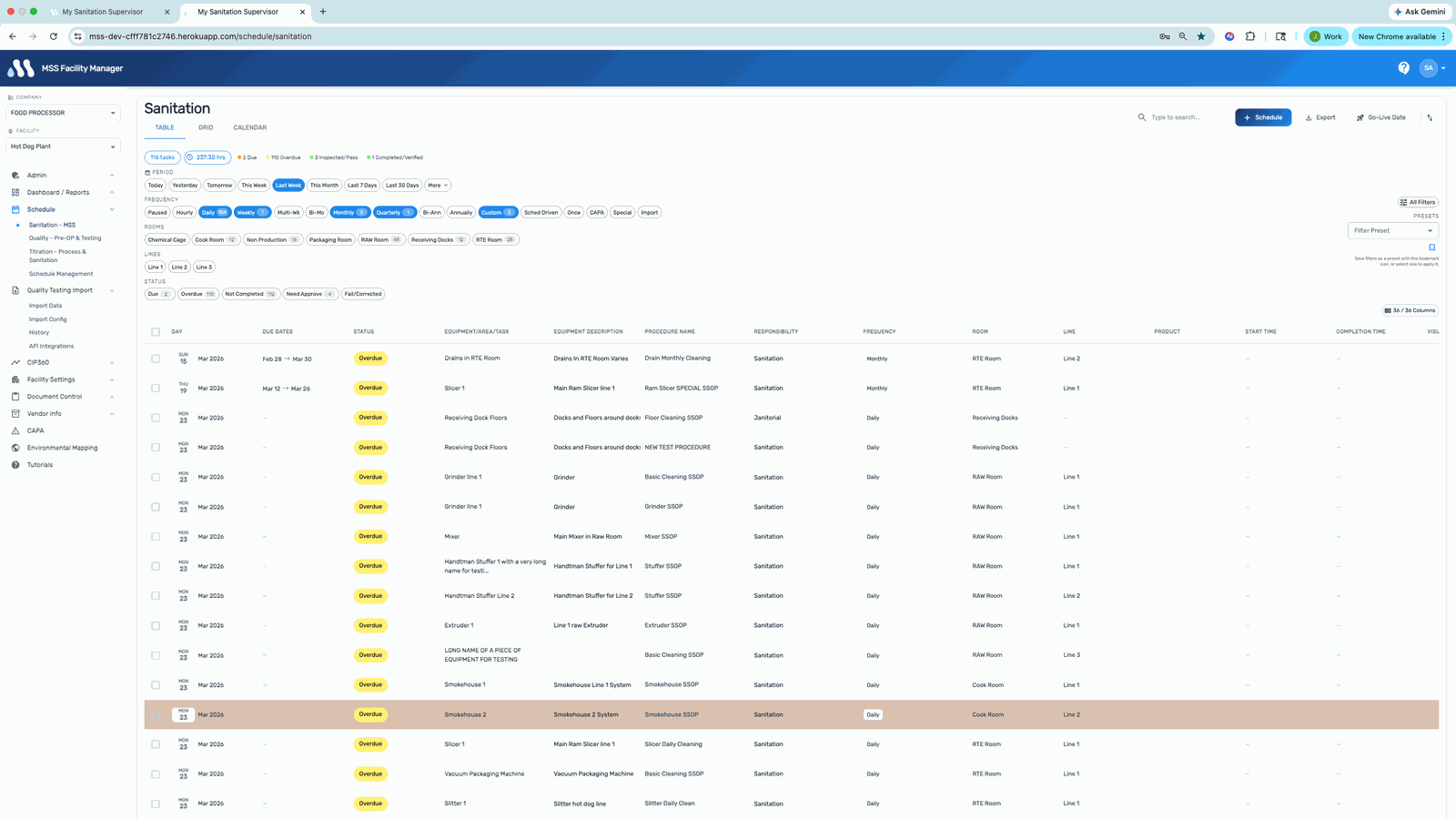Open the Chrome extensions puzzle icon
The width and height of the screenshot is (1456, 819).
tap(1250, 36)
